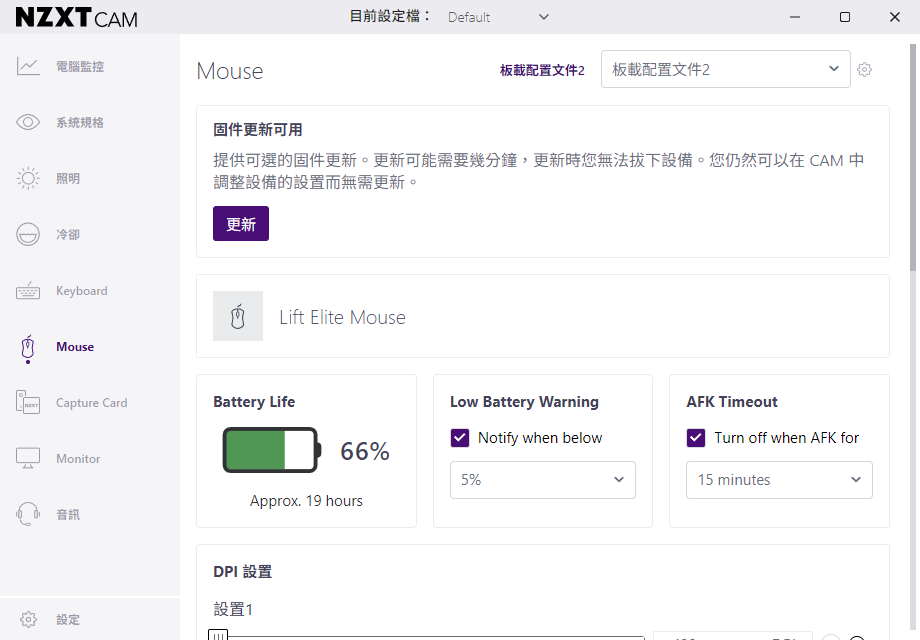Open the 5% low battery threshold dropdown
The image size is (920, 640).
pos(543,480)
